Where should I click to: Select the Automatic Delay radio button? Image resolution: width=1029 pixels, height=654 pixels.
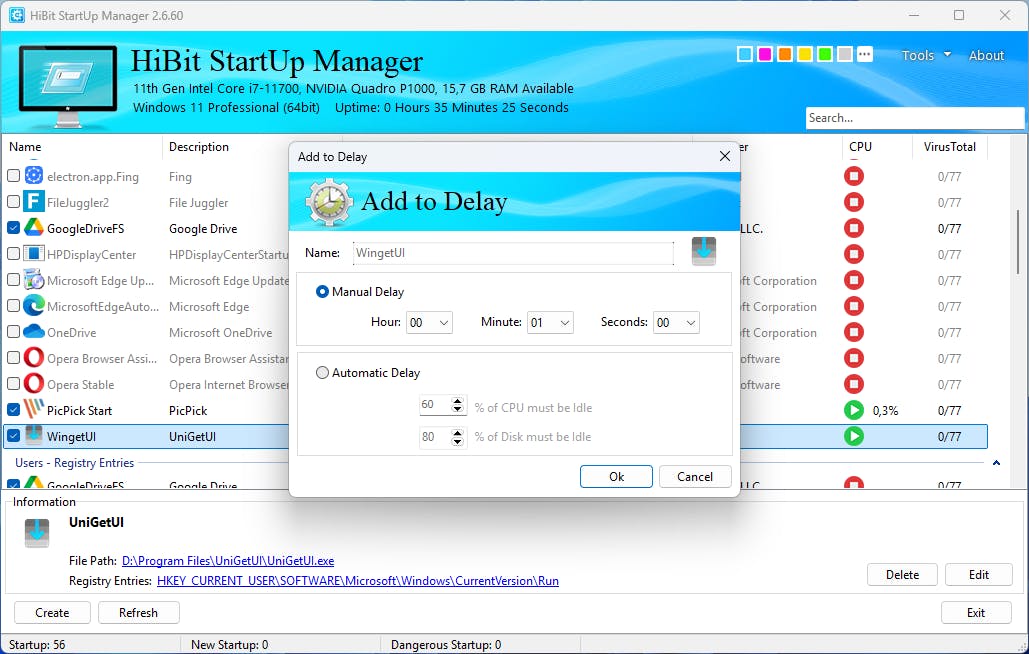point(322,373)
